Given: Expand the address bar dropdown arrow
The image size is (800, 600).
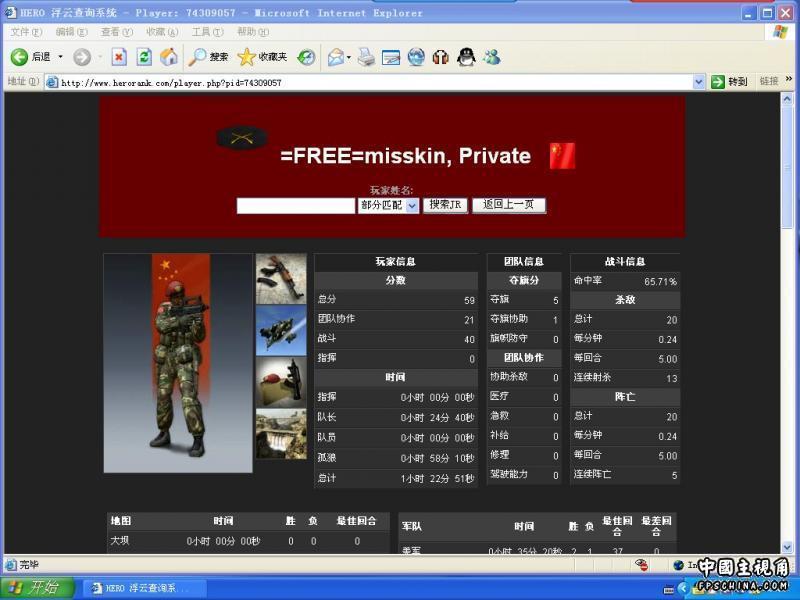Looking at the screenshot, I should point(698,82).
